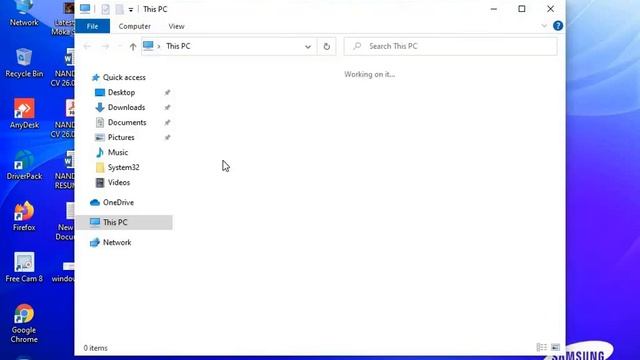Expand the ribbon using the chevron
This screenshot has width=640, height=360.
click(x=544, y=26)
